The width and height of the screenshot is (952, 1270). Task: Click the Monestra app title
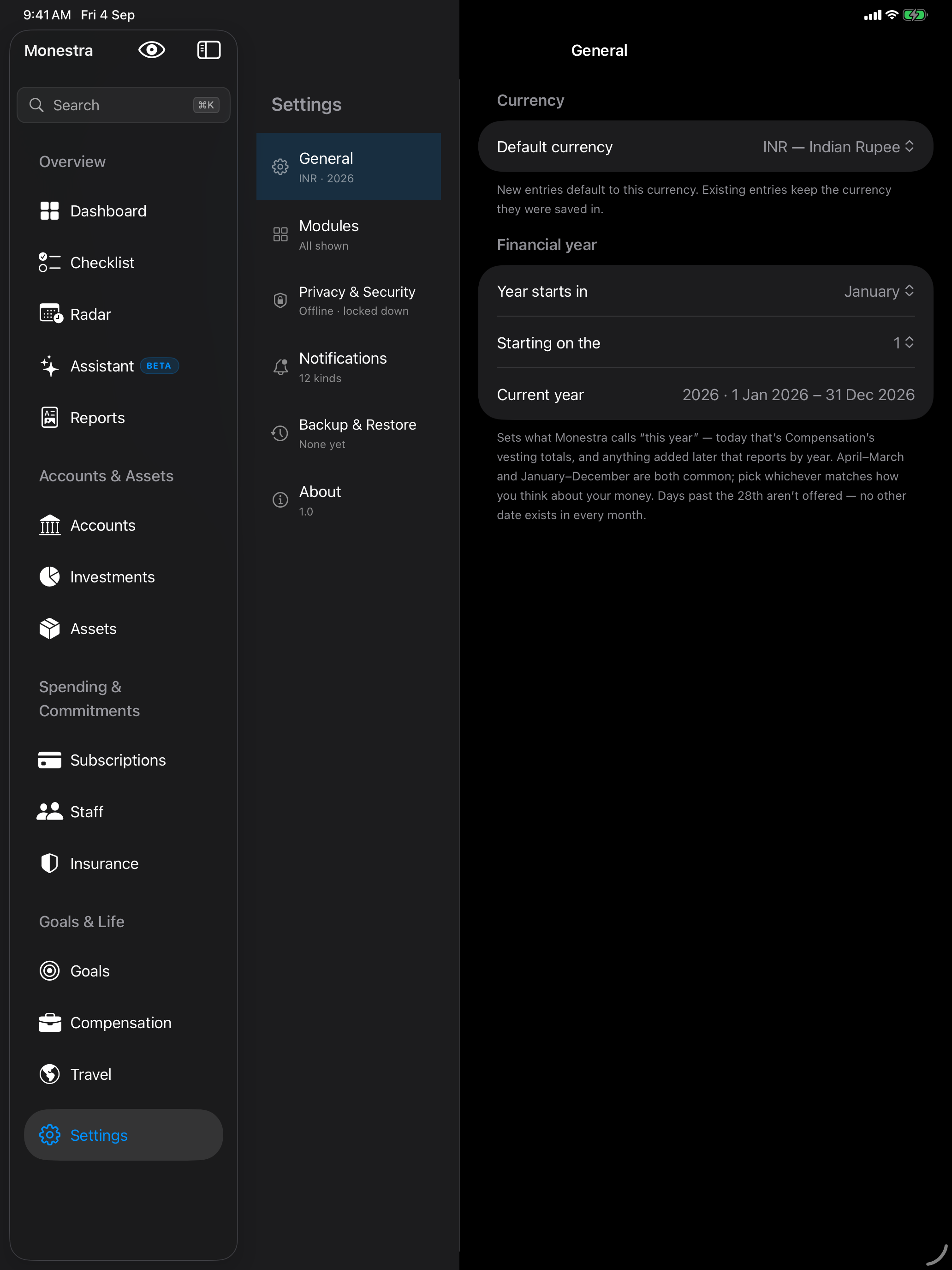[59, 50]
